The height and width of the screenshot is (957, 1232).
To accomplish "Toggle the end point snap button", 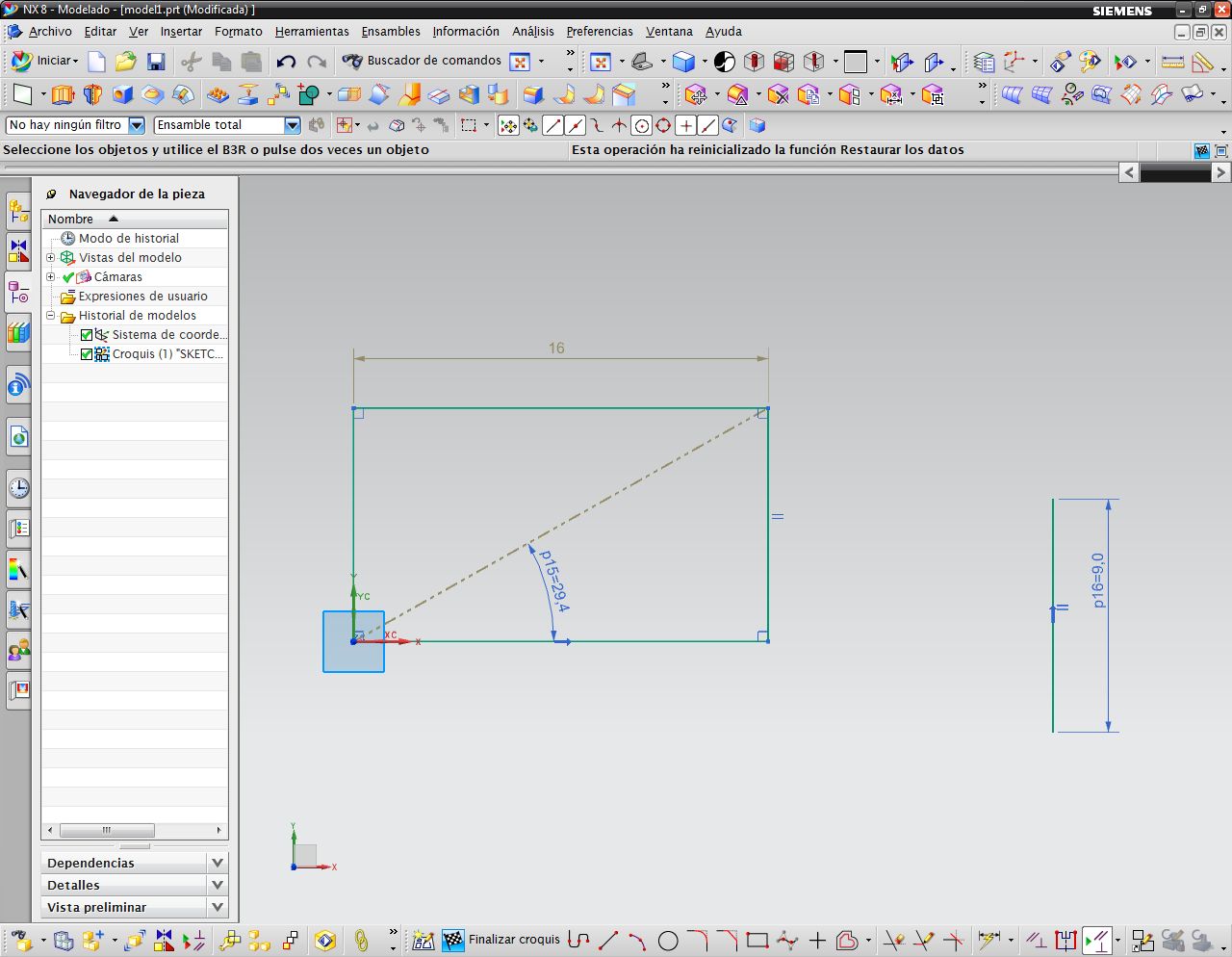I will pos(553,125).
